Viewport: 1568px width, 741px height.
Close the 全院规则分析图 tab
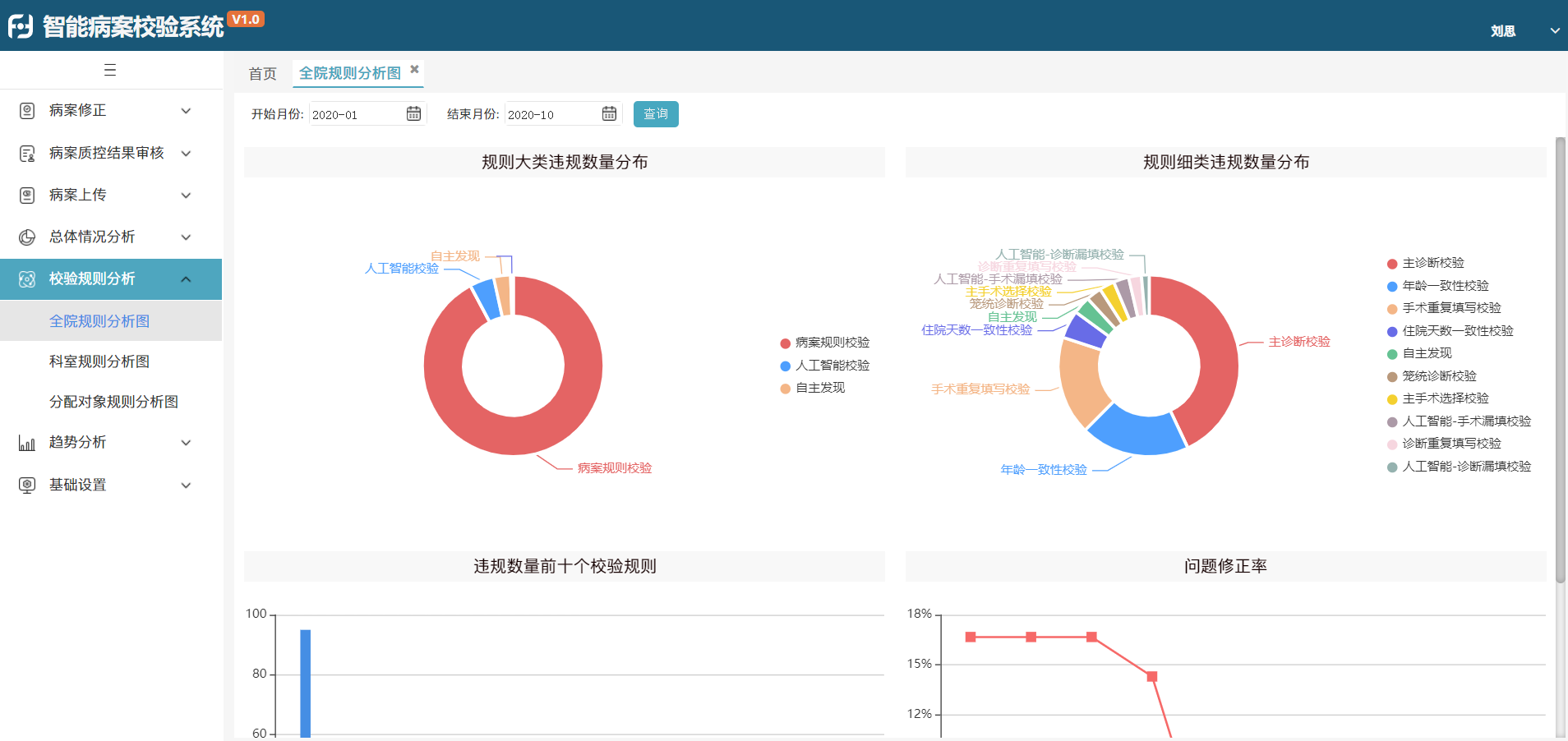[415, 69]
